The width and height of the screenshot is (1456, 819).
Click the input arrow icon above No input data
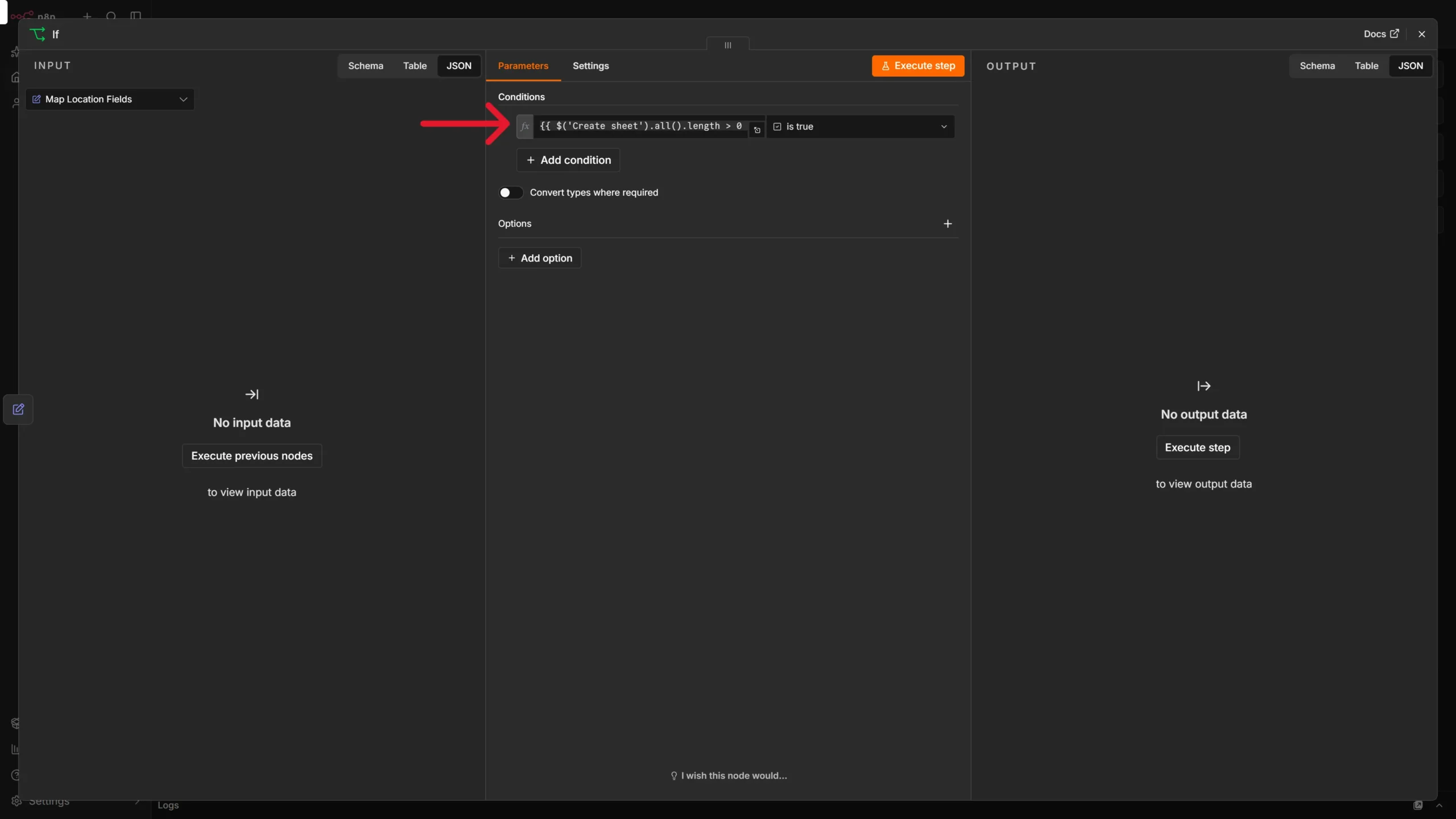pos(252,394)
